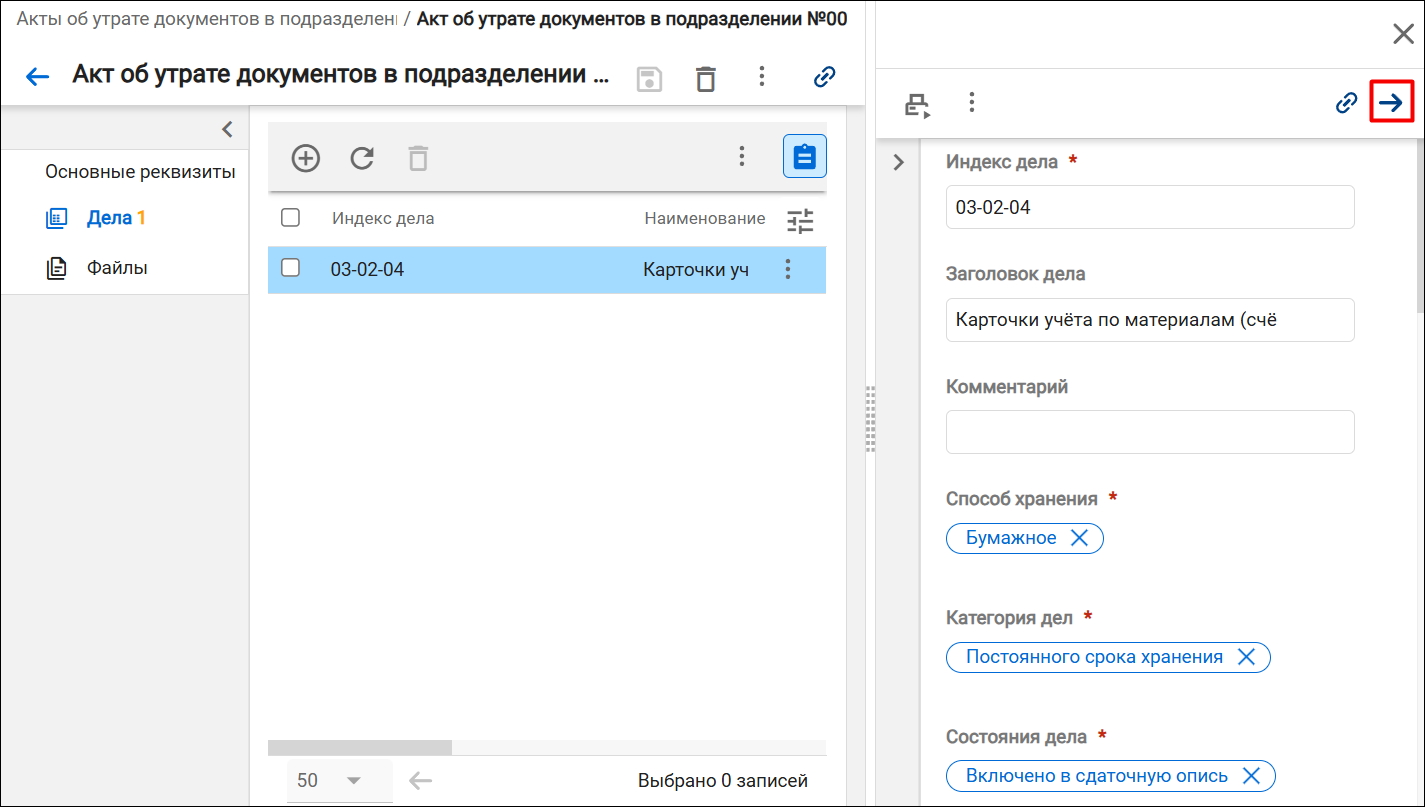This screenshot has height=807, width=1425.
Task: Add a new record with plus icon
Action: (305, 158)
